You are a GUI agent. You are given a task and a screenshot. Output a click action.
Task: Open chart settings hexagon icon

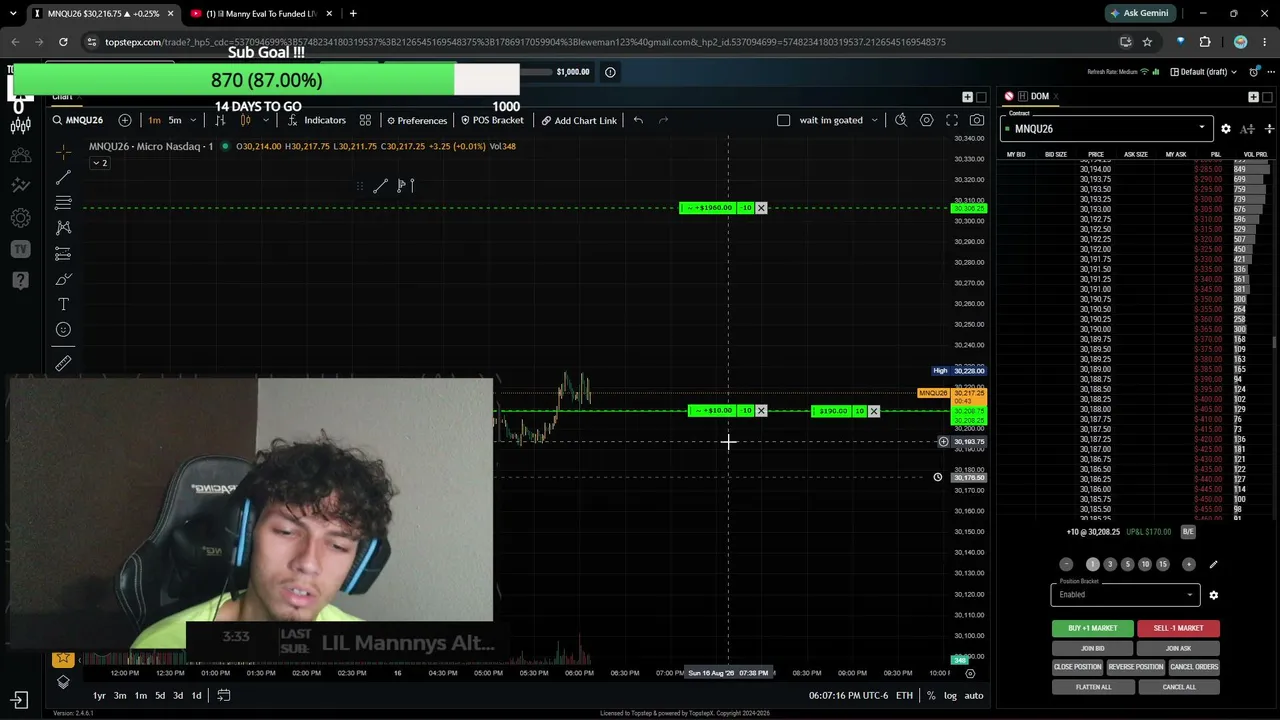pyautogui.click(x=927, y=120)
